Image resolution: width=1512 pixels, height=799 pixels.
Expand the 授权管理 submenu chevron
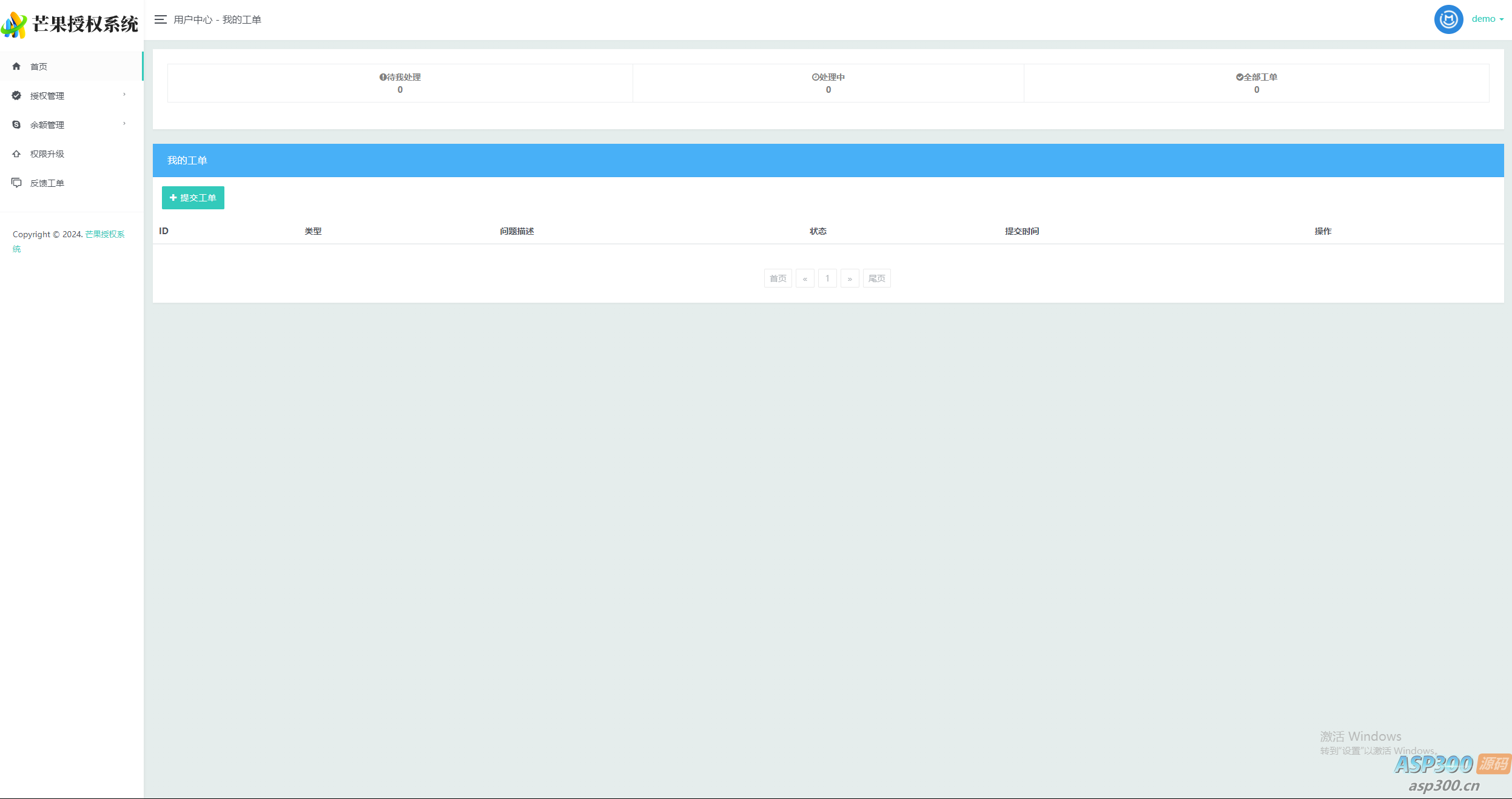(x=124, y=95)
